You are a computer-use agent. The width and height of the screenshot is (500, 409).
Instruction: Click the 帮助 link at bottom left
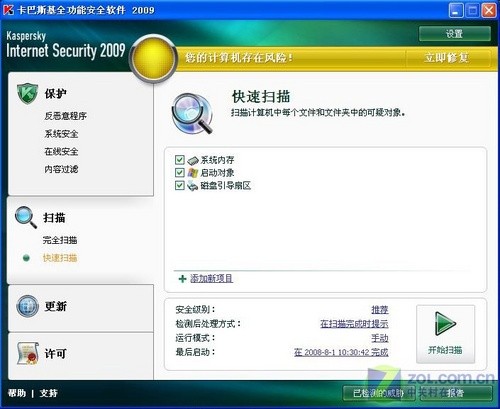click(x=17, y=393)
